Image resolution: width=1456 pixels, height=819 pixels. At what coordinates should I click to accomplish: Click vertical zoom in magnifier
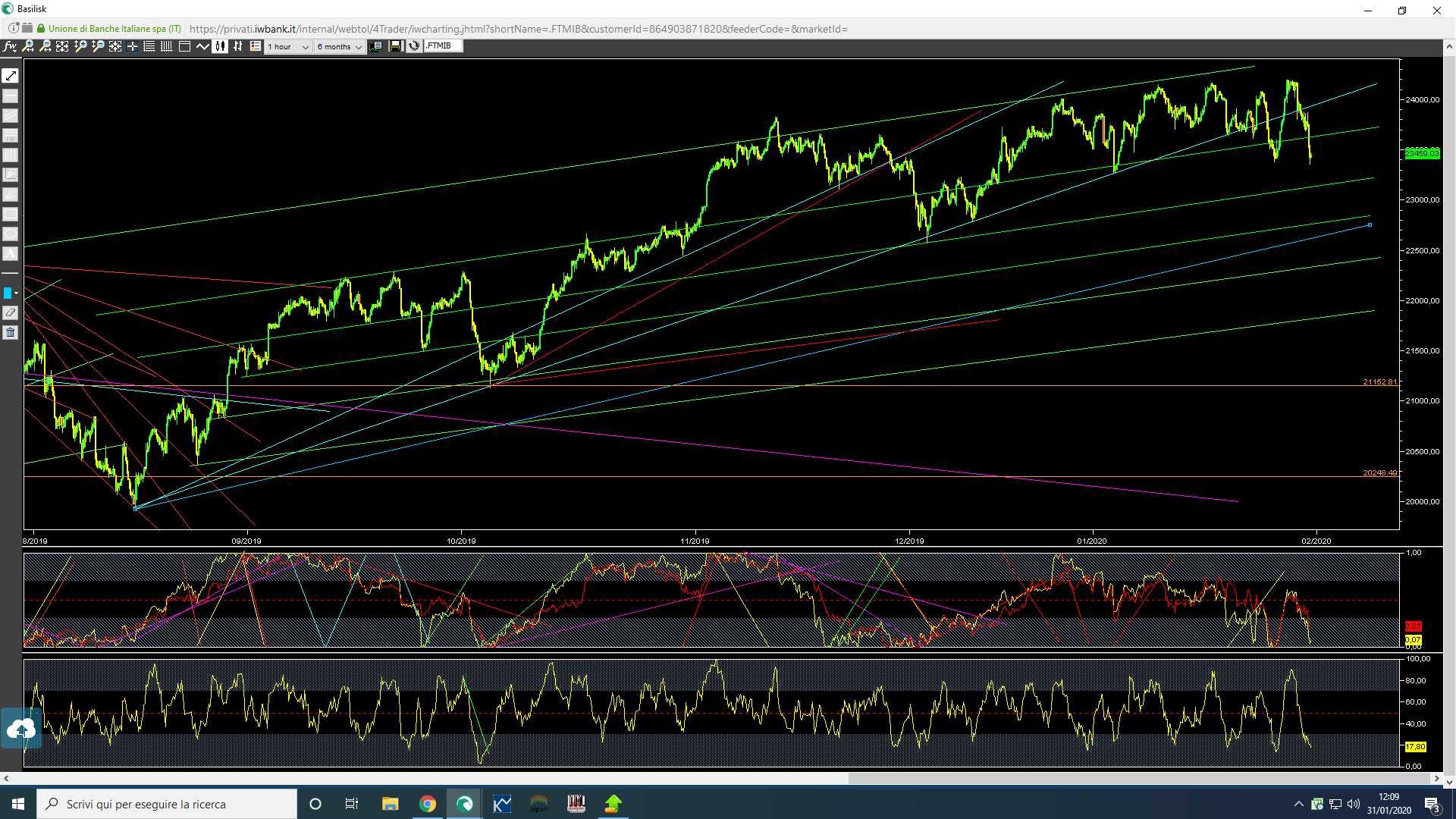tap(80, 46)
